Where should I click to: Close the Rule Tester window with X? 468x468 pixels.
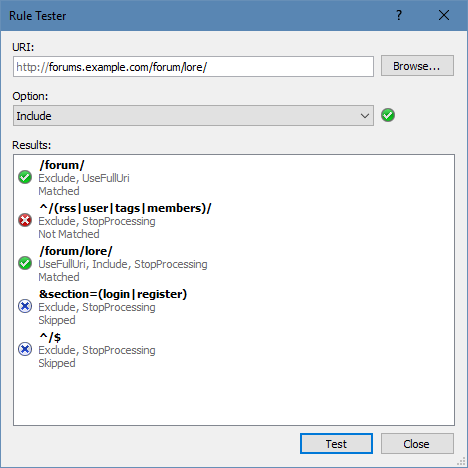coord(444,15)
